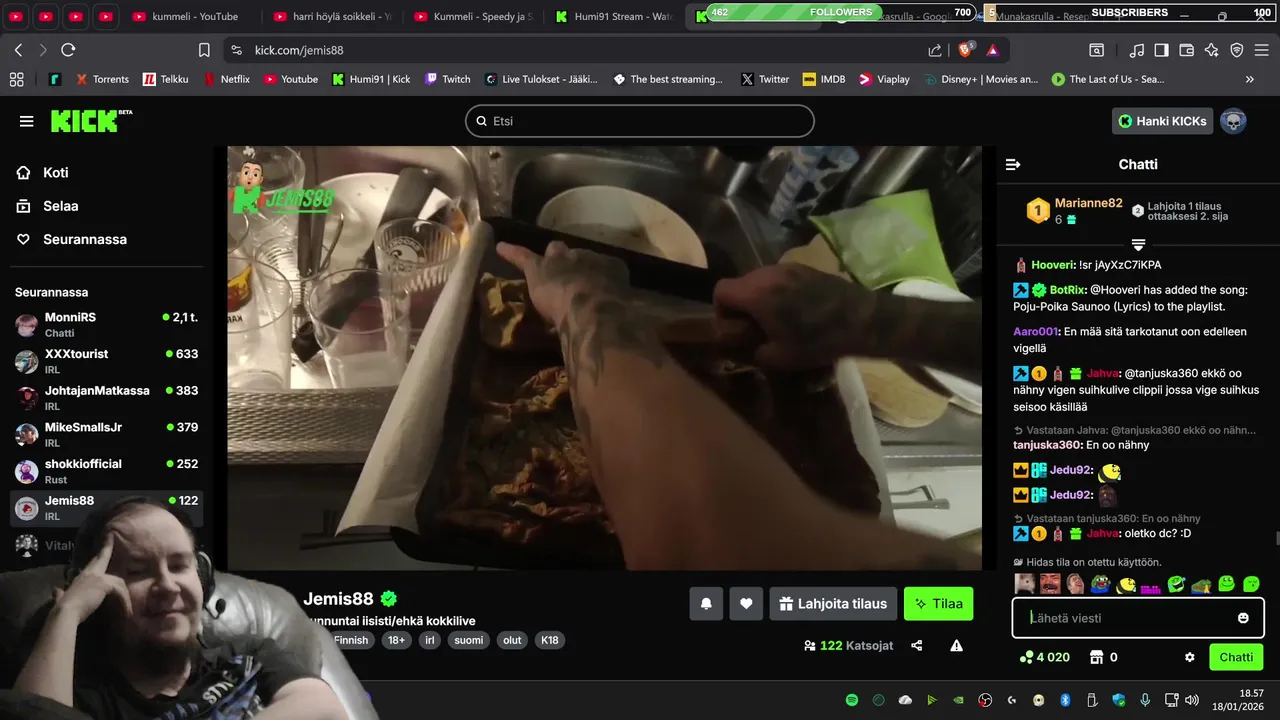Open the Brave Leo AI sparkle icon
The width and height of the screenshot is (1280, 720).
[1211, 50]
